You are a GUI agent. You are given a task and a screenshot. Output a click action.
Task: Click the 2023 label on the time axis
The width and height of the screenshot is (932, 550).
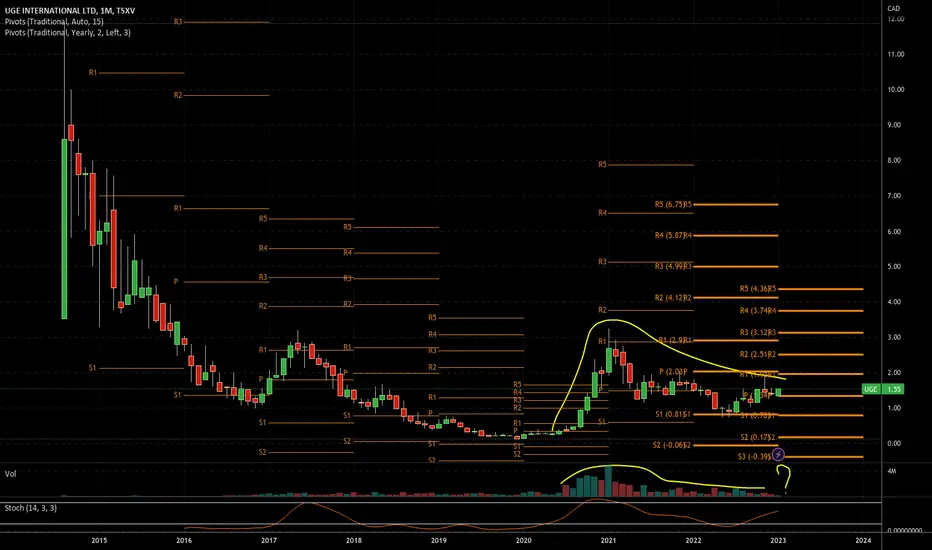[x=778, y=540]
